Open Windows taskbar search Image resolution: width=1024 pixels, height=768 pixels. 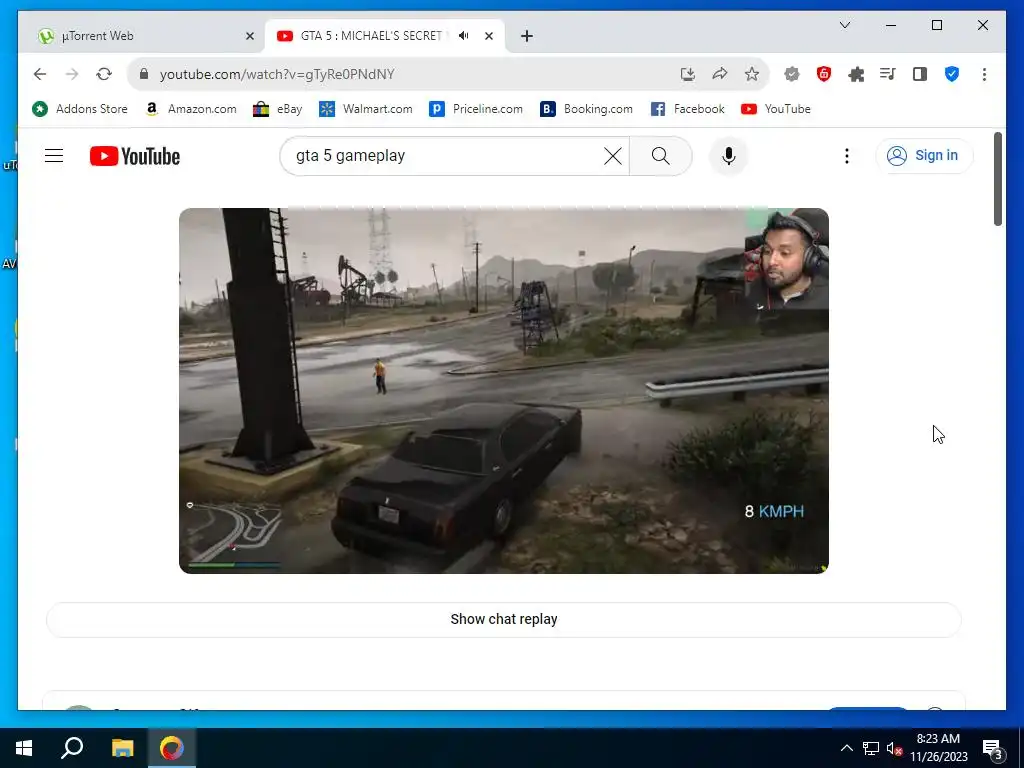tap(72, 748)
